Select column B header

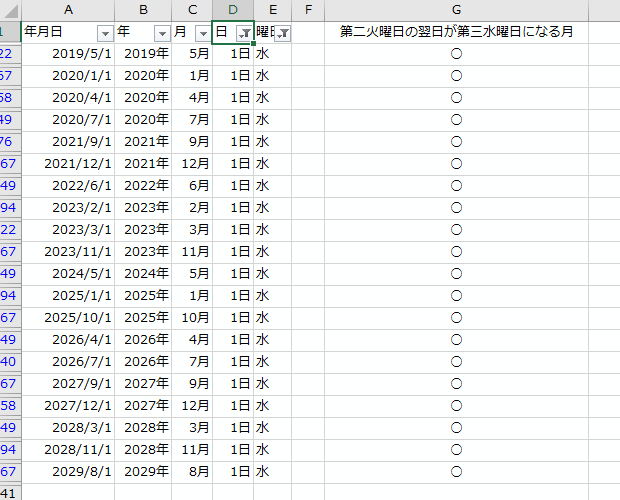tap(143, 10)
